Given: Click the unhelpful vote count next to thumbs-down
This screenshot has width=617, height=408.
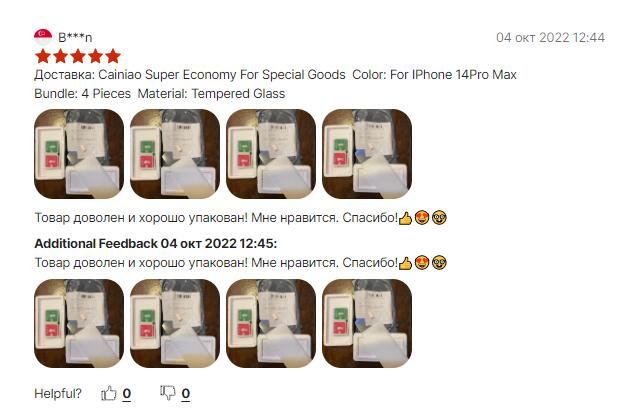Looking at the screenshot, I should pyautogui.click(x=186, y=393).
